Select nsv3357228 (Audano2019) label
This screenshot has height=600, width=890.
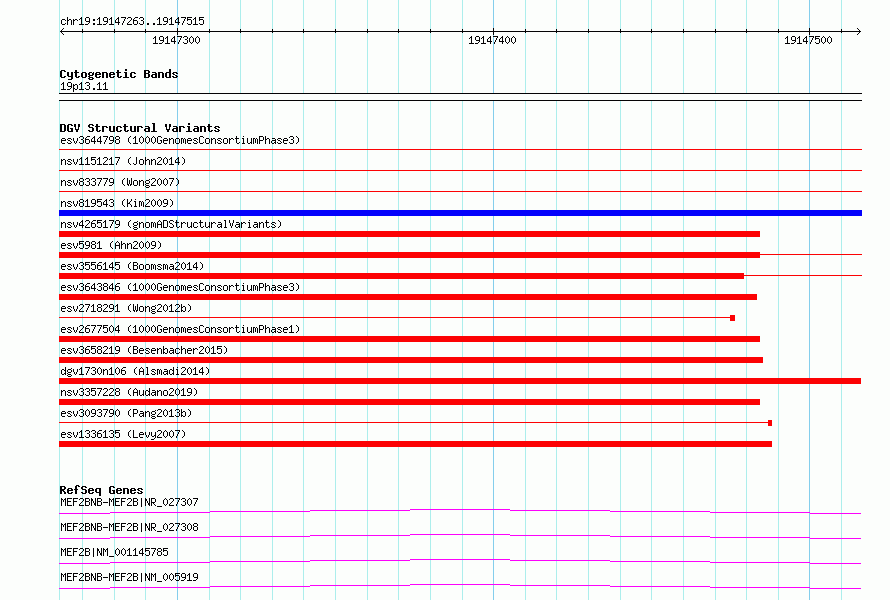click(129, 392)
